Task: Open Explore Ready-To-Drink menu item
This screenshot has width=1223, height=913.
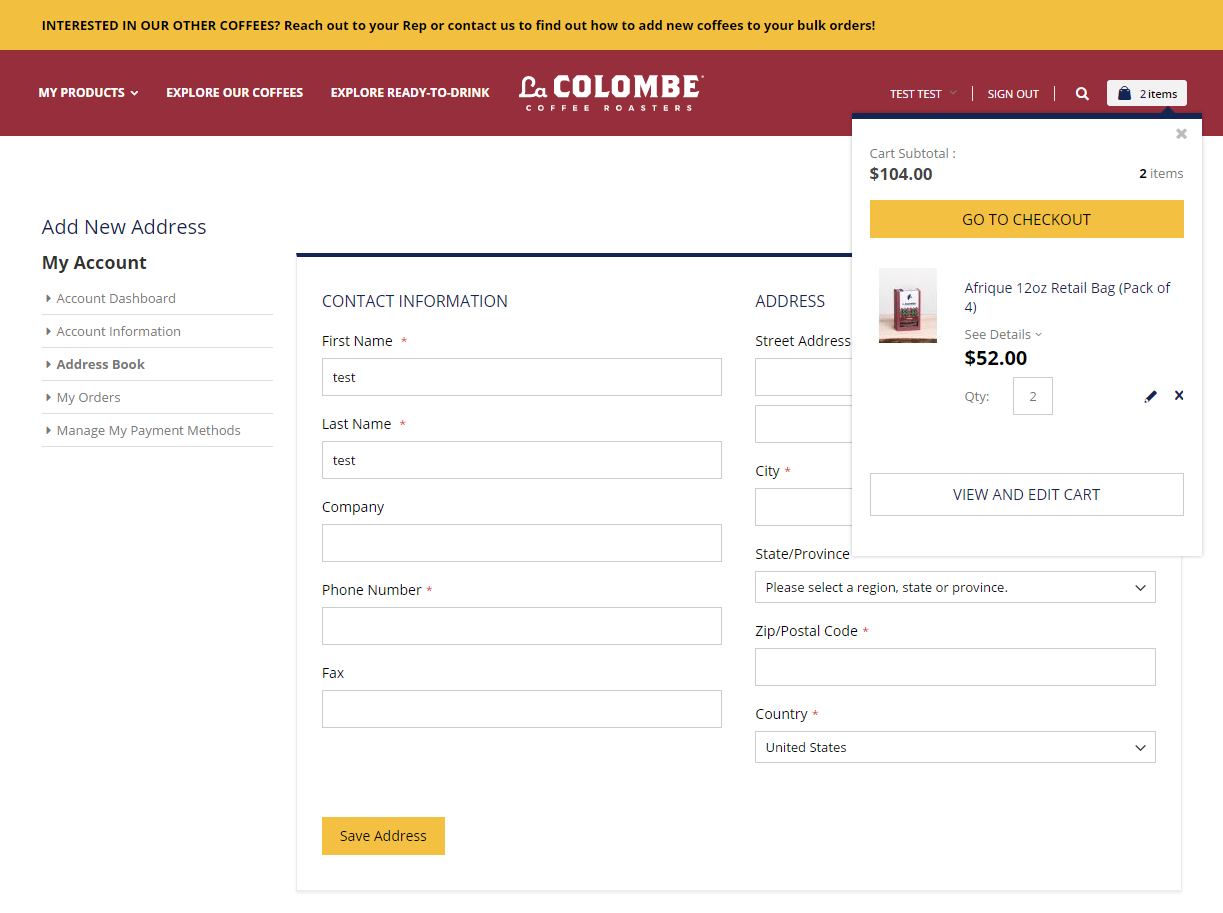Action: [410, 93]
